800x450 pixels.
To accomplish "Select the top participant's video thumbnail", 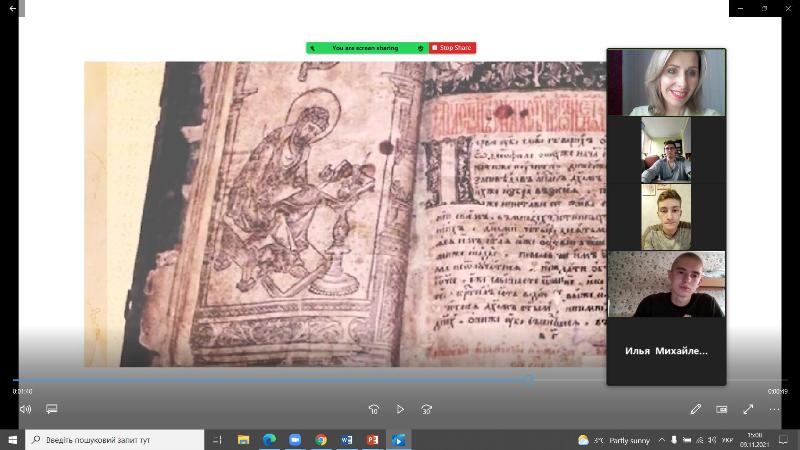I will (x=665, y=83).
